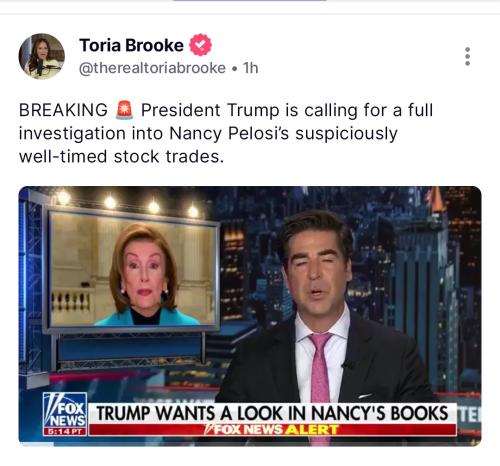500x466 pixels.
Task: Tap the headline "Trump Wants a Look in Nancy's Books"
Action: coord(272,413)
